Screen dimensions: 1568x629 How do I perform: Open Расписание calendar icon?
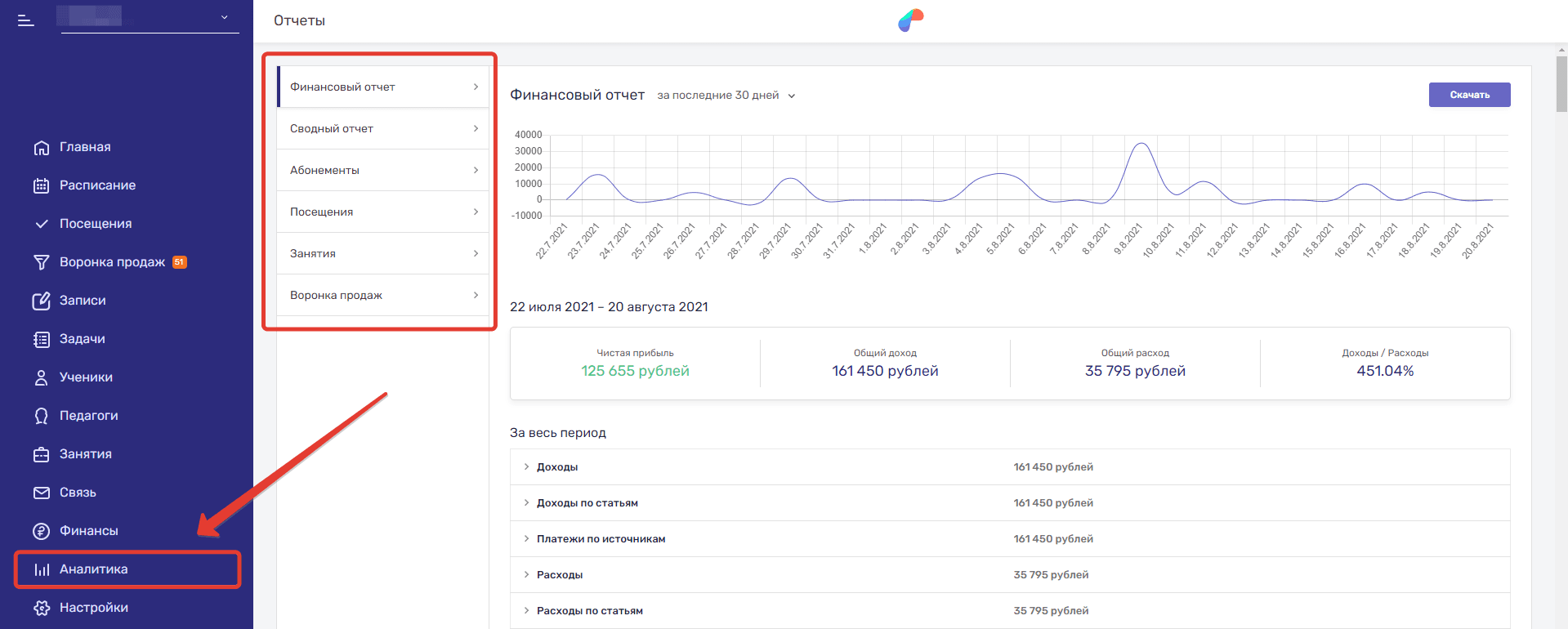click(41, 185)
